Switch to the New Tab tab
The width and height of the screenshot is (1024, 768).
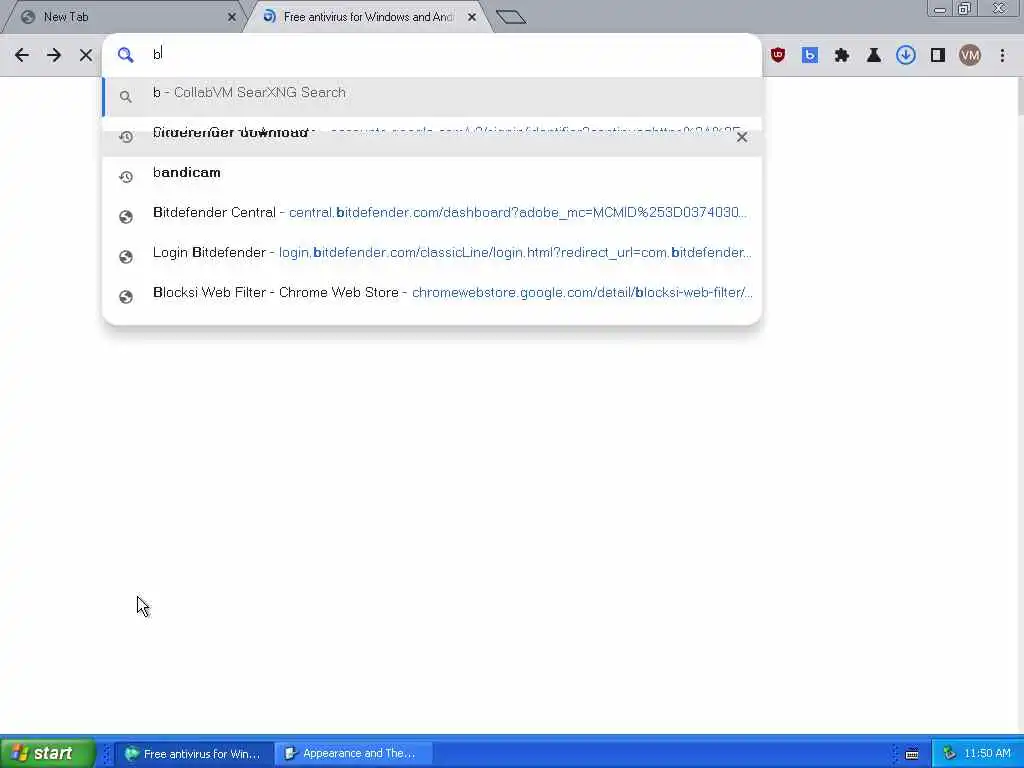point(122,17)
